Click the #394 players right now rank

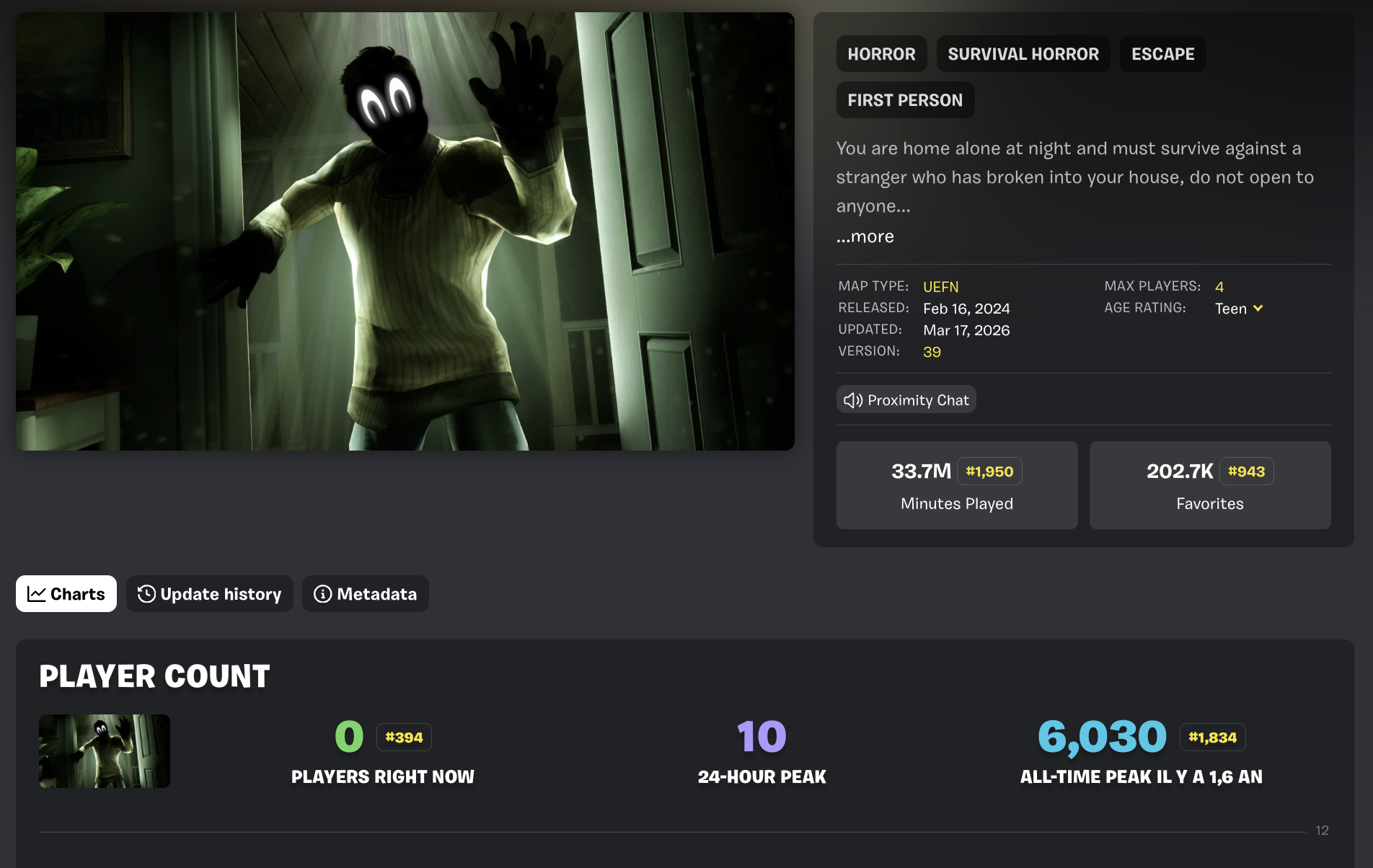(x=404, y=738)
